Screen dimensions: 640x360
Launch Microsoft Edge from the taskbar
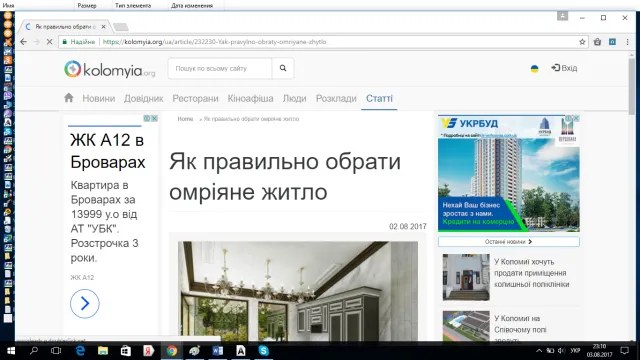80,351
